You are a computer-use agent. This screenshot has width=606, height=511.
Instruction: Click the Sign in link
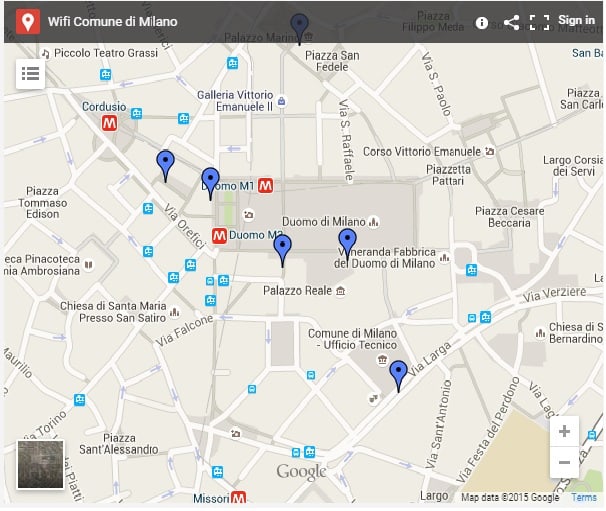point(576,20)
